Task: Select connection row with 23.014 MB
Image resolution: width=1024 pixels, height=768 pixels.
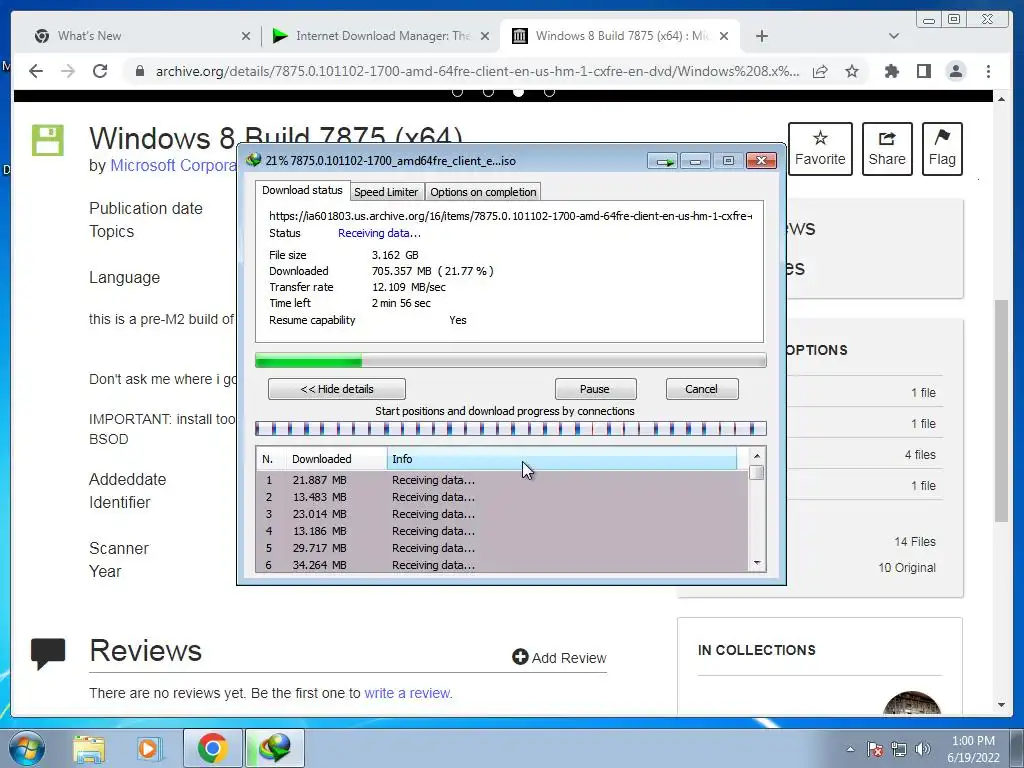Action: [502, 514]
